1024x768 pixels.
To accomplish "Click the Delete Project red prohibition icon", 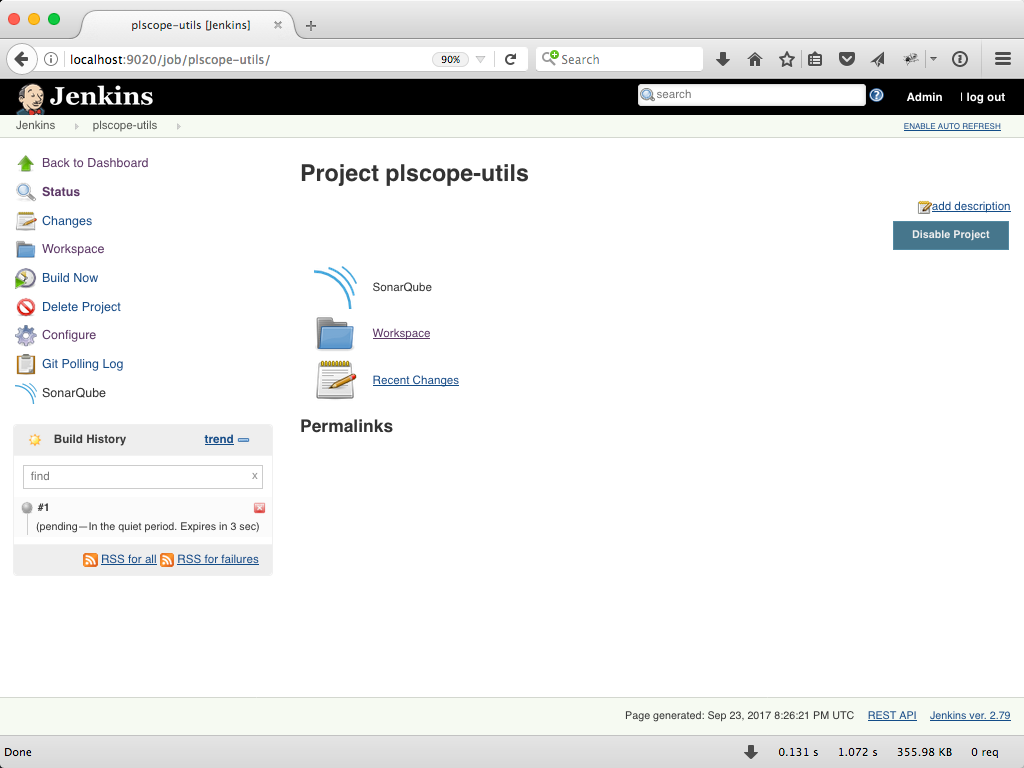I will (x=25, y=307).
